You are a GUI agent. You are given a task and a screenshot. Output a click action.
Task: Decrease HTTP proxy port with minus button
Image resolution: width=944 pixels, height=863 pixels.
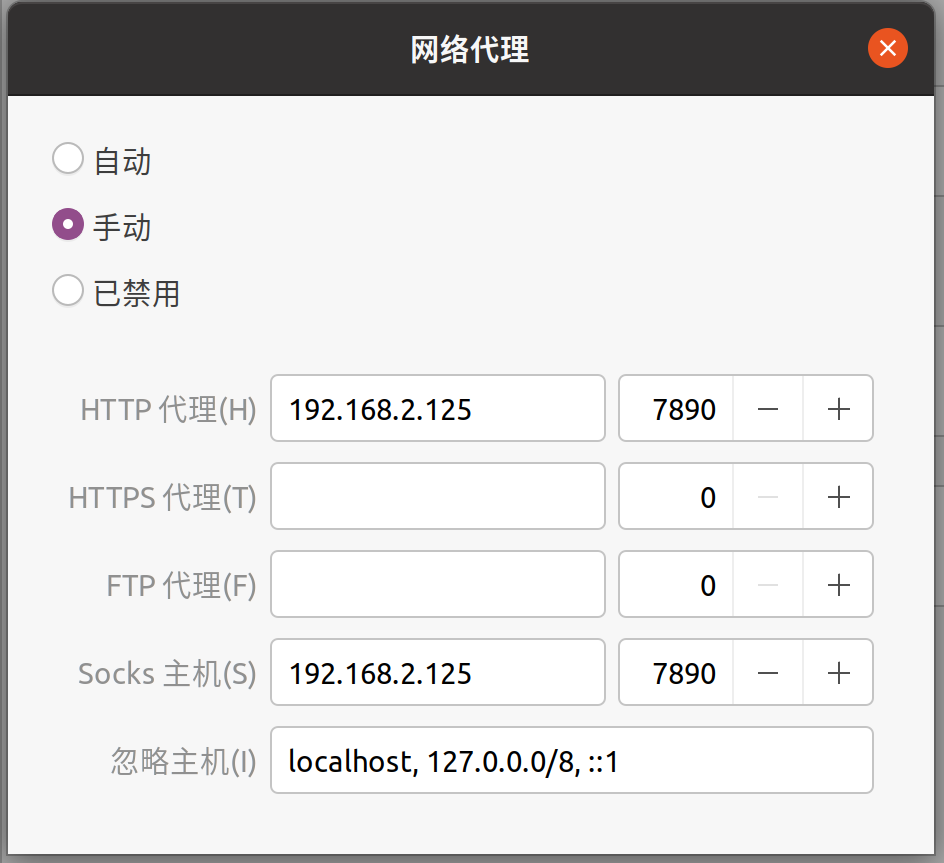tap(768, 408)
